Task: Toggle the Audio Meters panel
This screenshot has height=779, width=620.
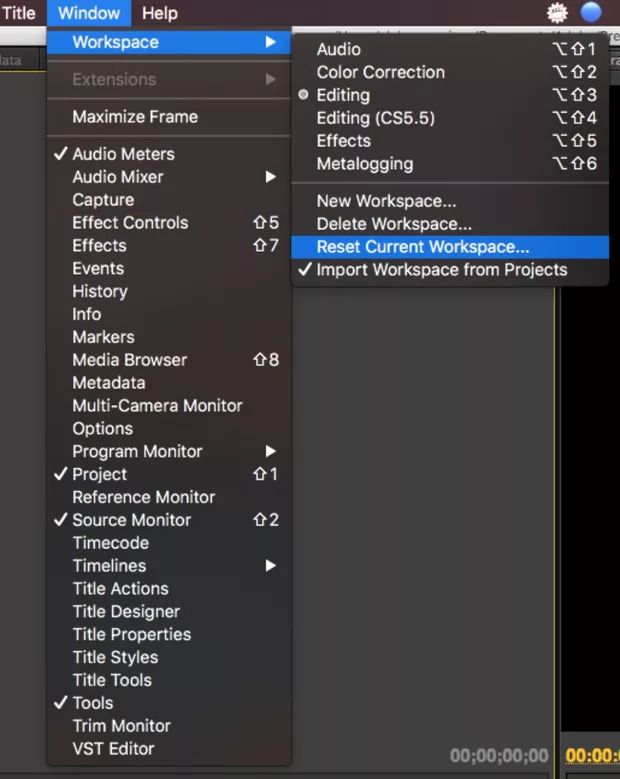Action: coord(169,154)
